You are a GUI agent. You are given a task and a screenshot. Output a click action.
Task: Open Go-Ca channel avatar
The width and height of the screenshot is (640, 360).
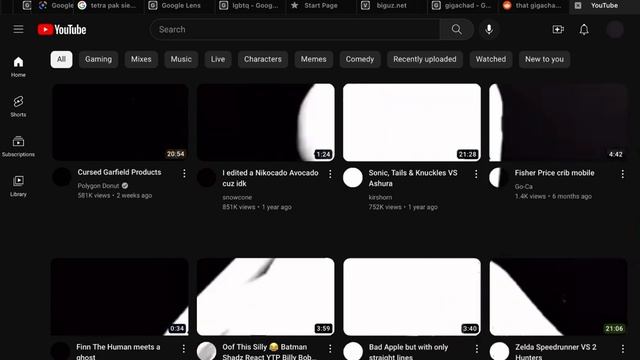pyautogui.click(x=499, y=178)
